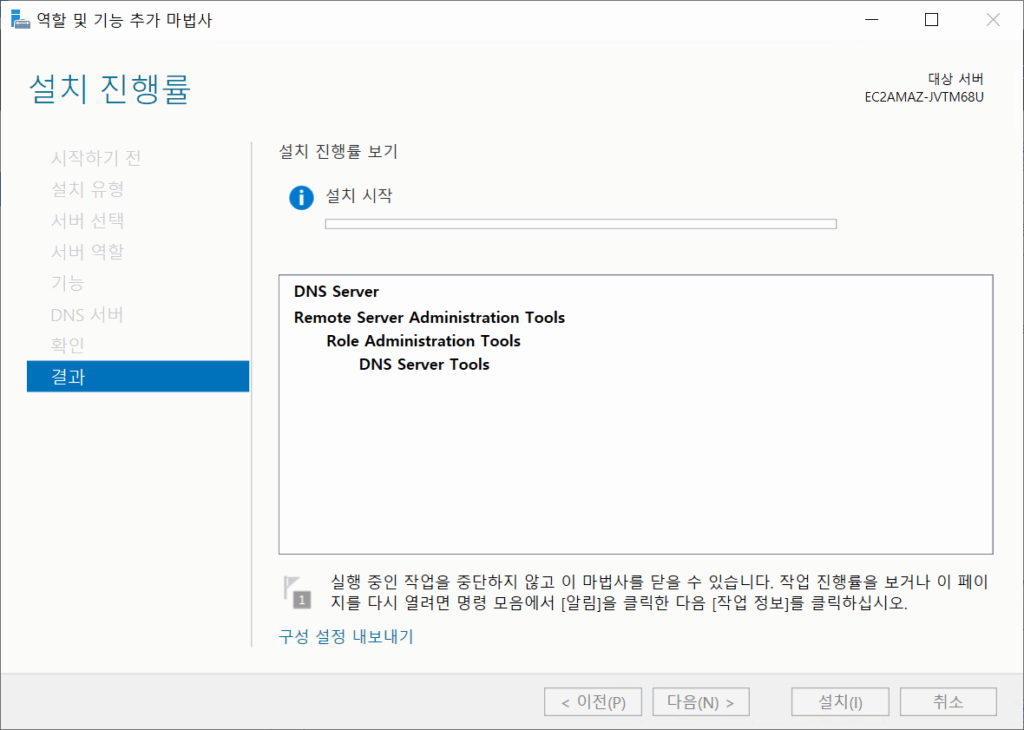Screen dimensions: 1024x730
Task: Close the wizard with the X button
Action: (x=992, y=20)
